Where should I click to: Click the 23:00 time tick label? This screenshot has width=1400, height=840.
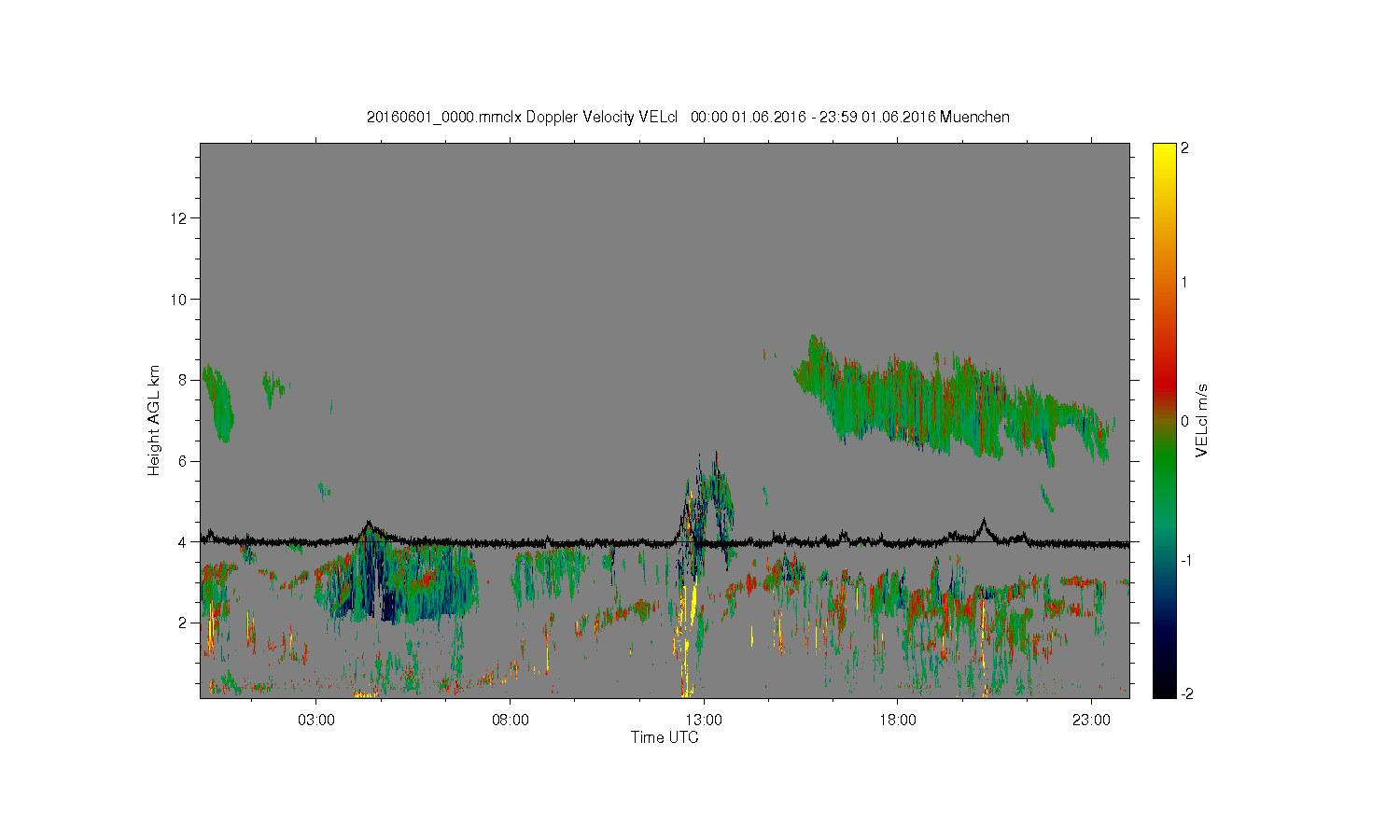coord(1091,721)
